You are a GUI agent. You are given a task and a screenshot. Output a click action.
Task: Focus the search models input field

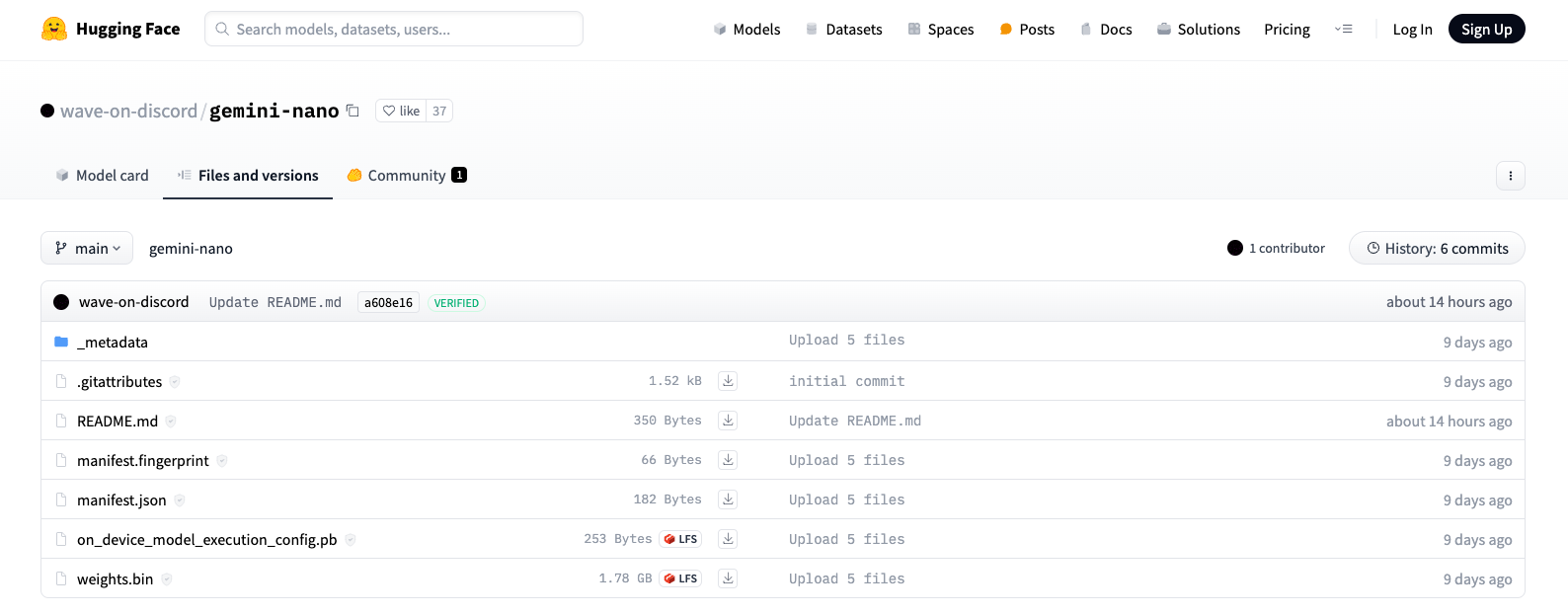point(395,29)
